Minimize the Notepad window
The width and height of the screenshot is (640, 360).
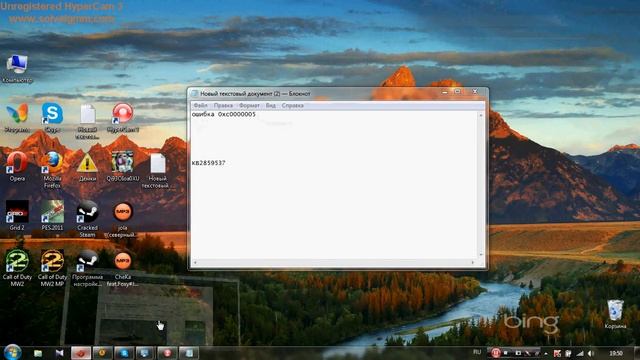(x=444, y=93)
